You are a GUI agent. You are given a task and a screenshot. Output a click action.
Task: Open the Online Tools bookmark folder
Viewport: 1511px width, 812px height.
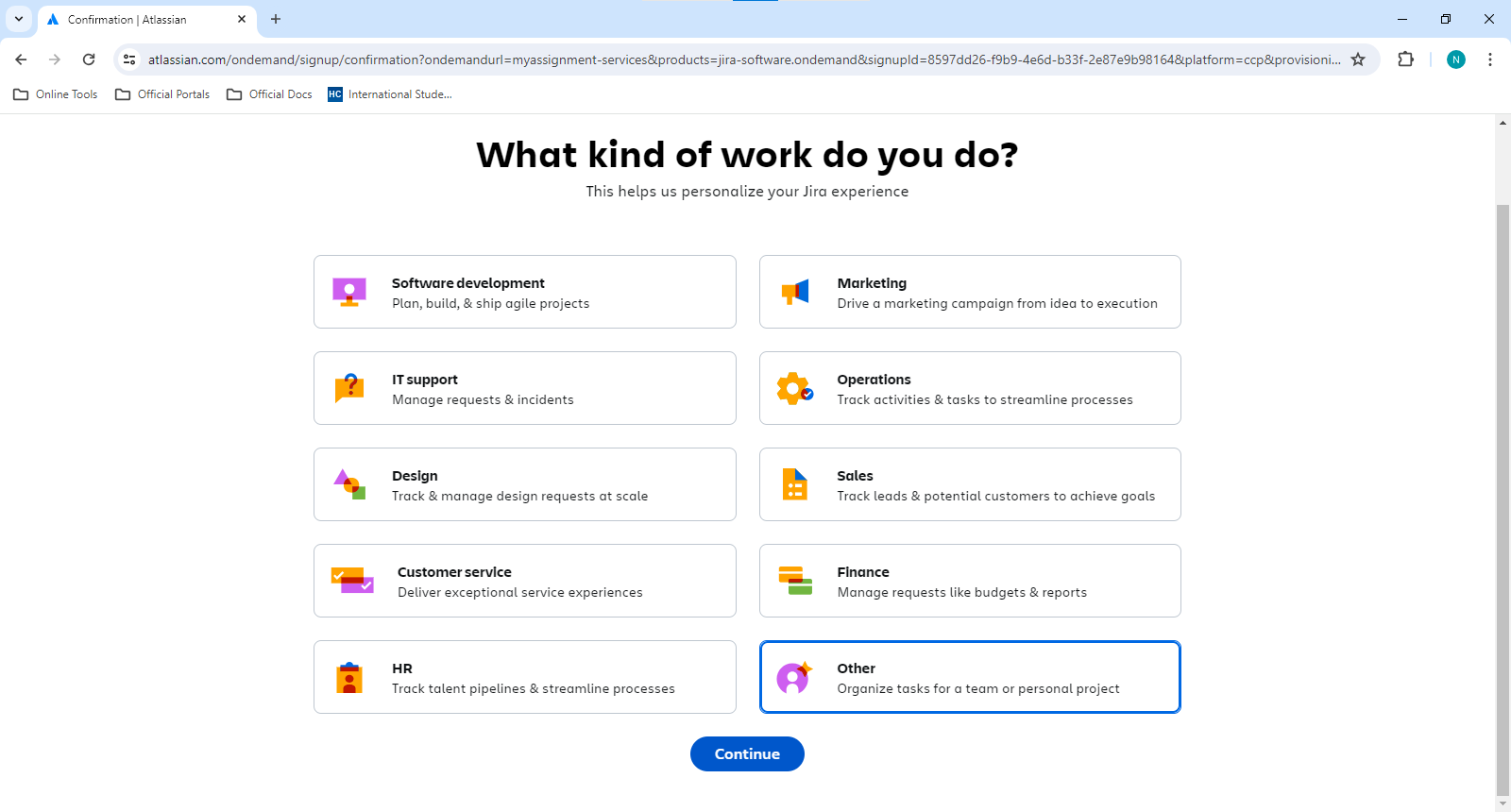(x=56, y=94)
